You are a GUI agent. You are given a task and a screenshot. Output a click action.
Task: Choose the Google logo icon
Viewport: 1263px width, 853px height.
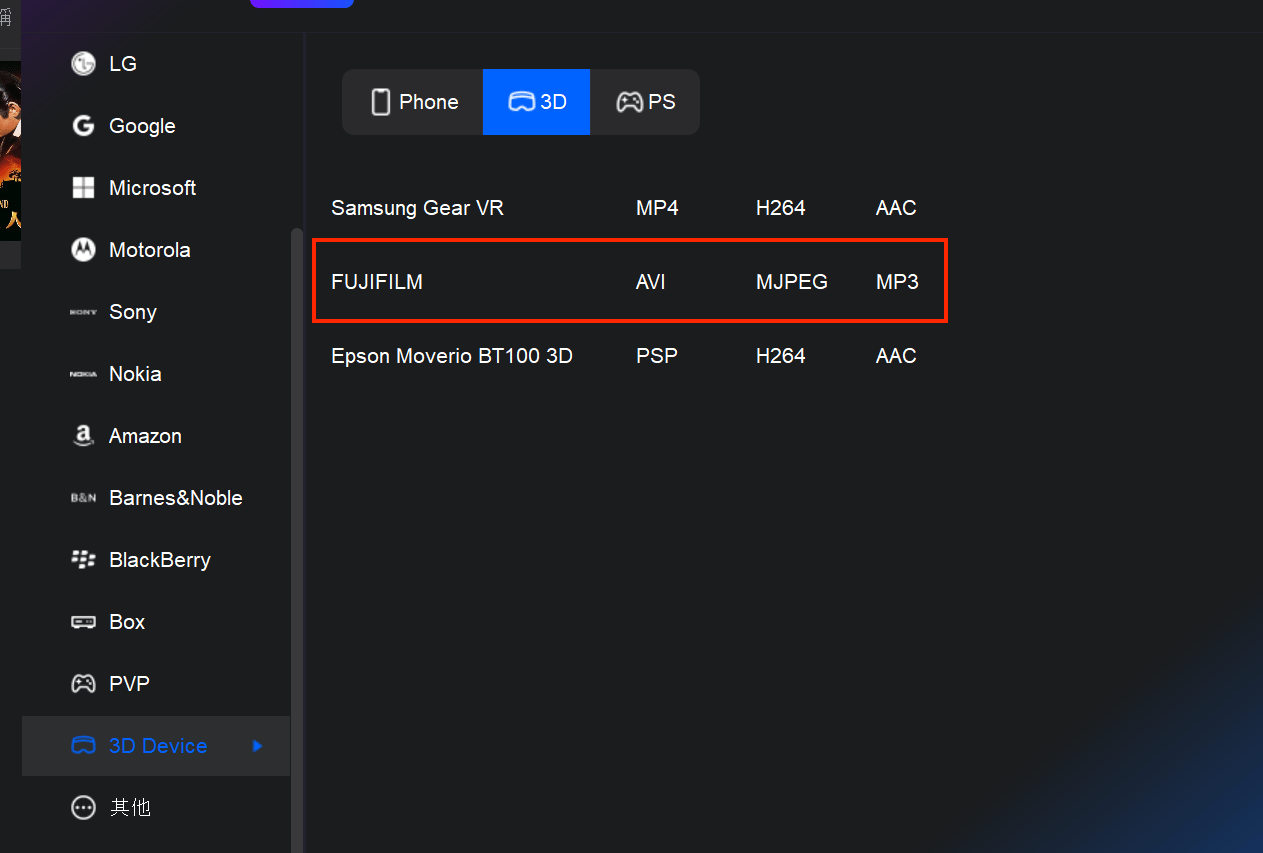[83, 126]
